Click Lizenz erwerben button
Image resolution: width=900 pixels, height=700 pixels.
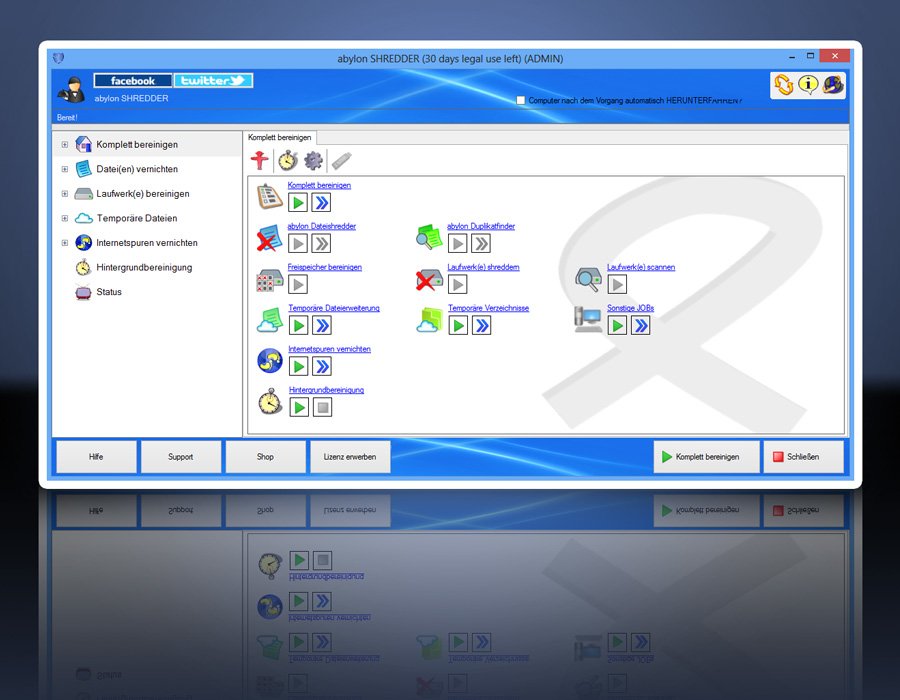pos(350,457)
